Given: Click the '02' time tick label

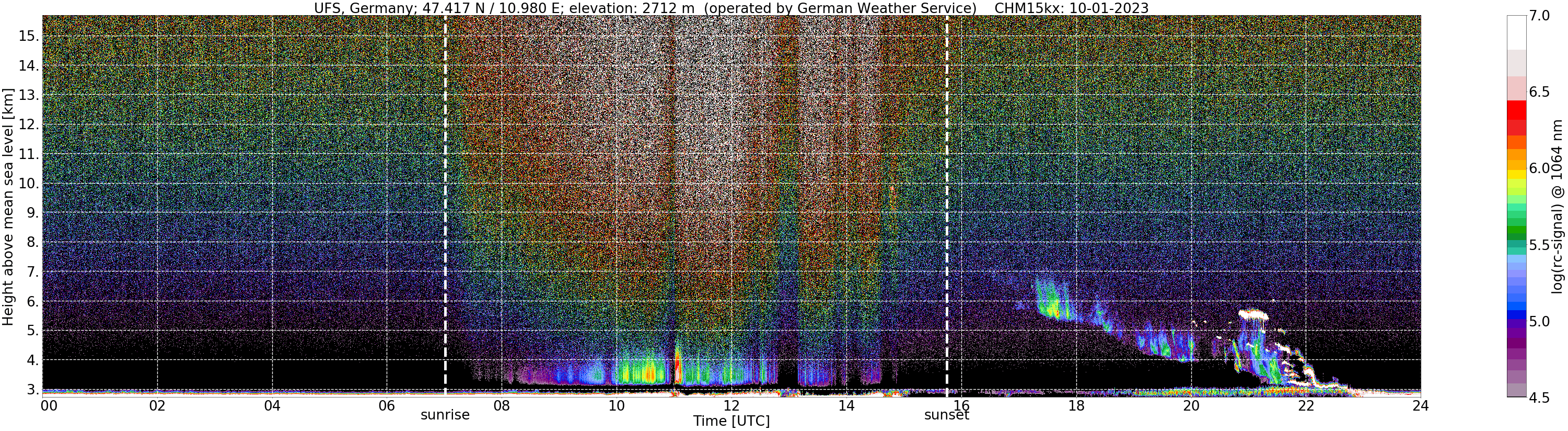Looking at the screenshot, I should point(157,406).
